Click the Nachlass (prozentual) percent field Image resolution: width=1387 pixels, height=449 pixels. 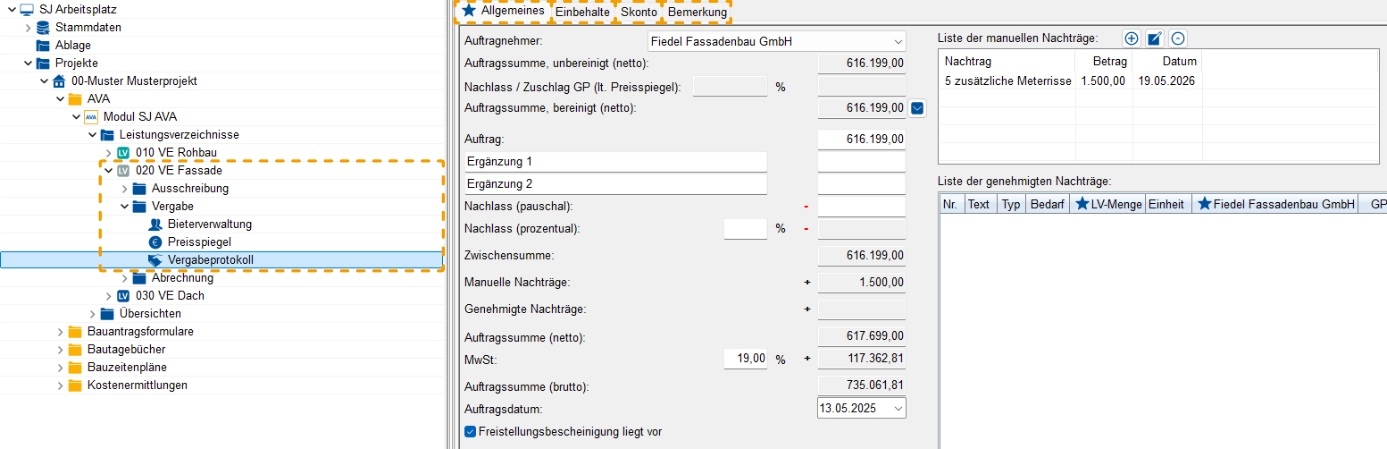tap(745, 229)
